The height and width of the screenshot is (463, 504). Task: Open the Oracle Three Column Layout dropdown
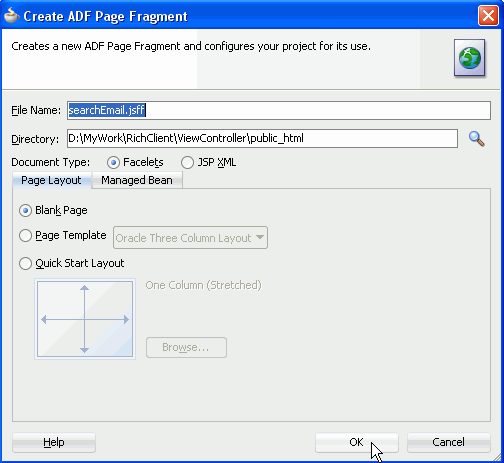point(190,238)
